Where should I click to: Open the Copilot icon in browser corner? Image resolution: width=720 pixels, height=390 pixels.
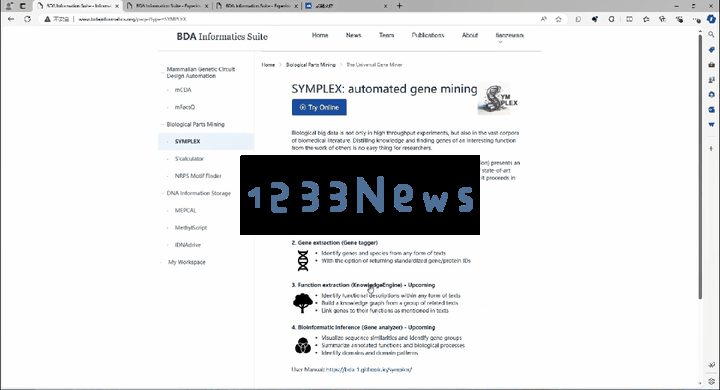(711, 19)
